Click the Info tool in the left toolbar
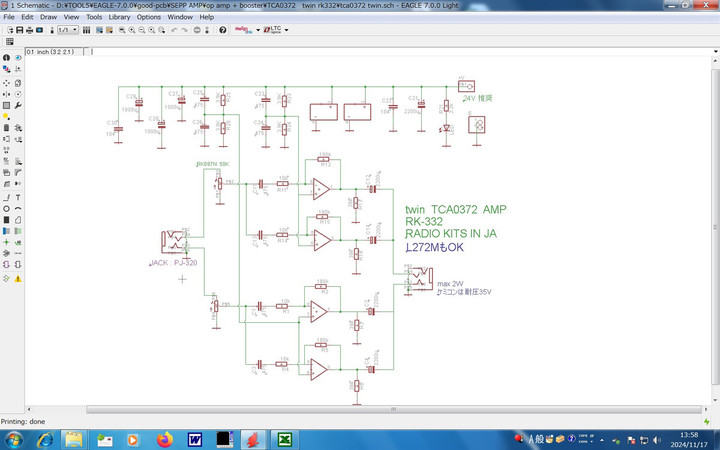Image resolution: width=720 pixels, height=450 pixels. [x=7, y=59]
